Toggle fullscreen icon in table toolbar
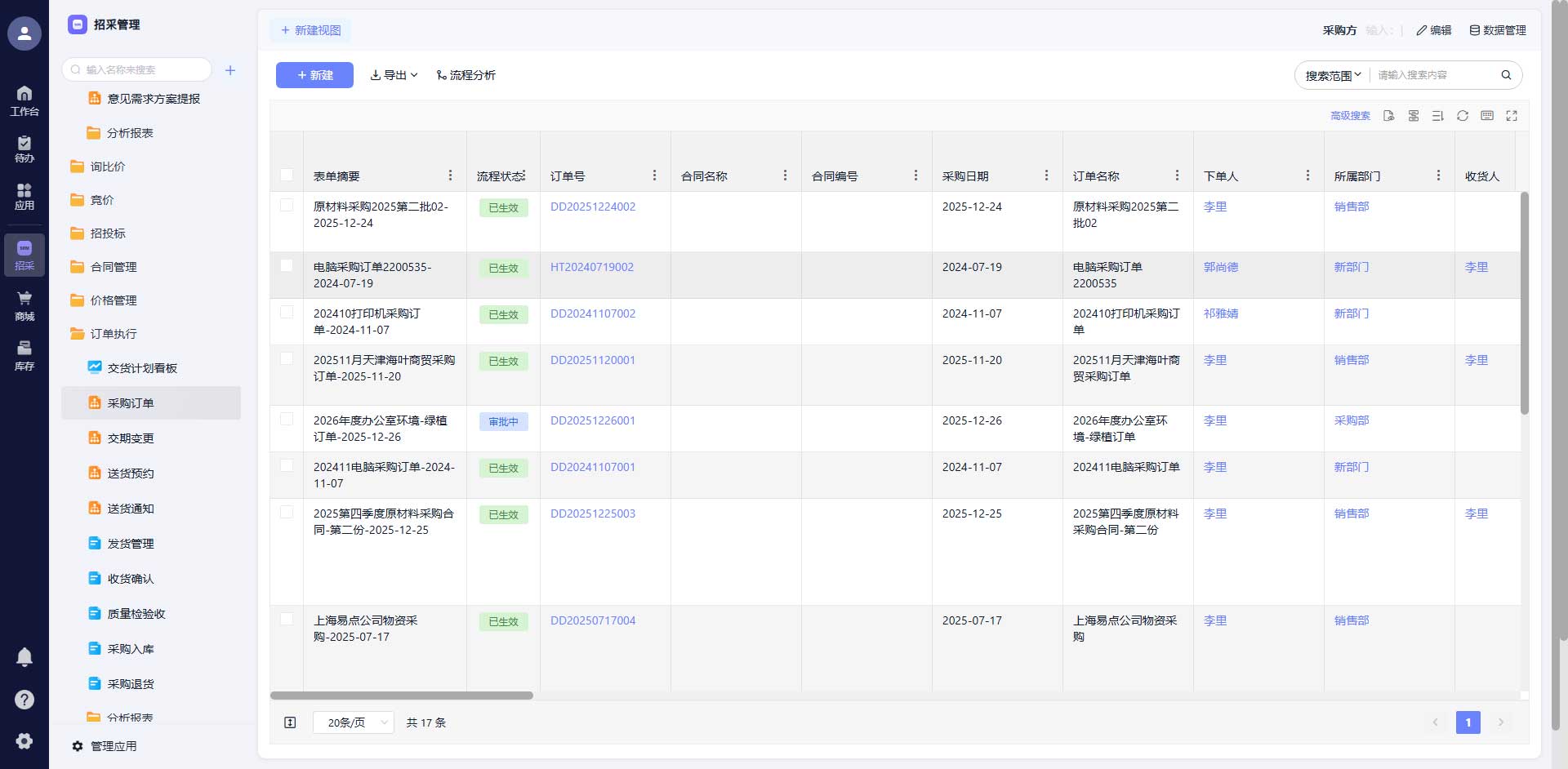The image size is (1568, 769). [x=1512, y=116]
